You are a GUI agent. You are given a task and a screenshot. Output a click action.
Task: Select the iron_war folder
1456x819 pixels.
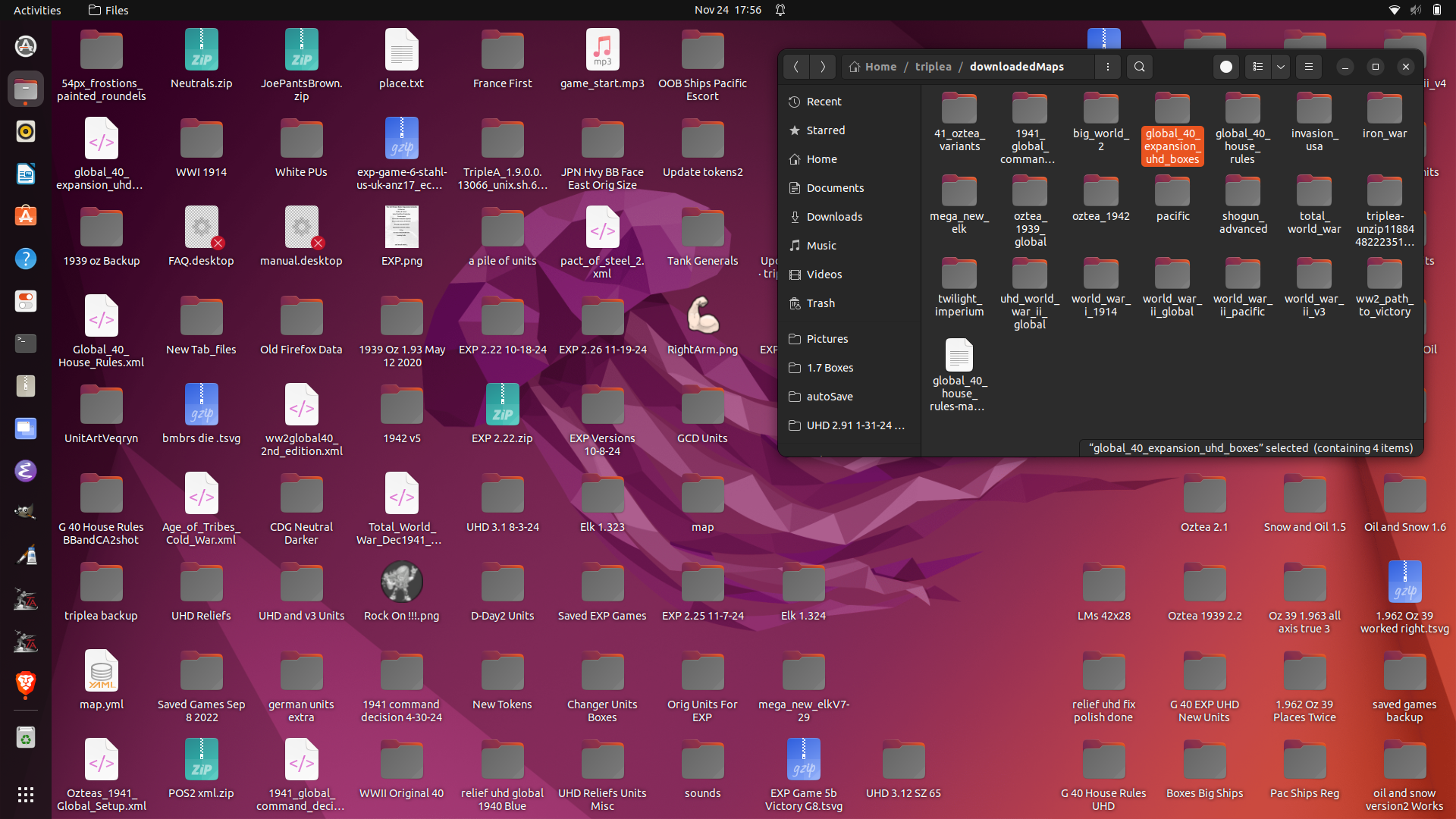[x=1384, y=115]
